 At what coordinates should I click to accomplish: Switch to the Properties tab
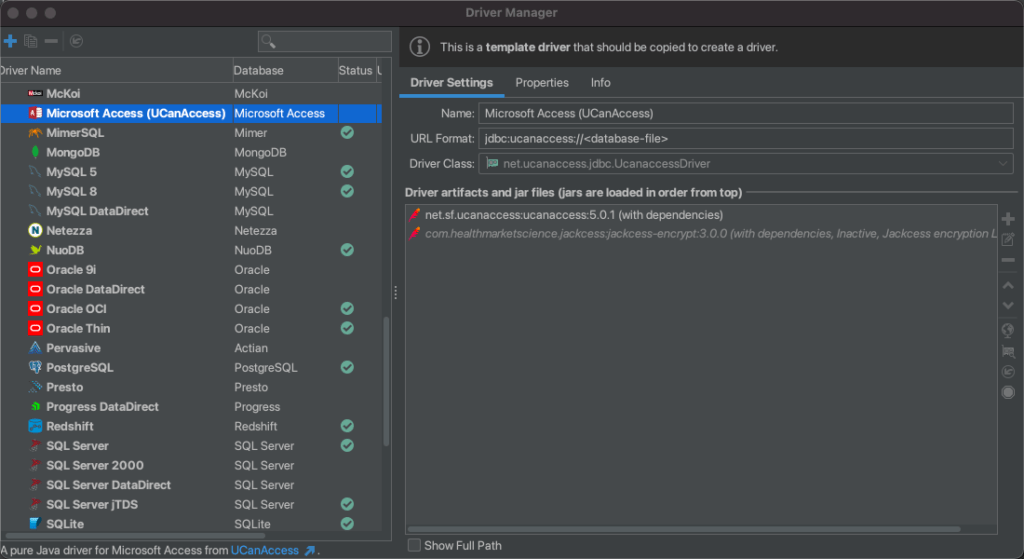point(542,83)
